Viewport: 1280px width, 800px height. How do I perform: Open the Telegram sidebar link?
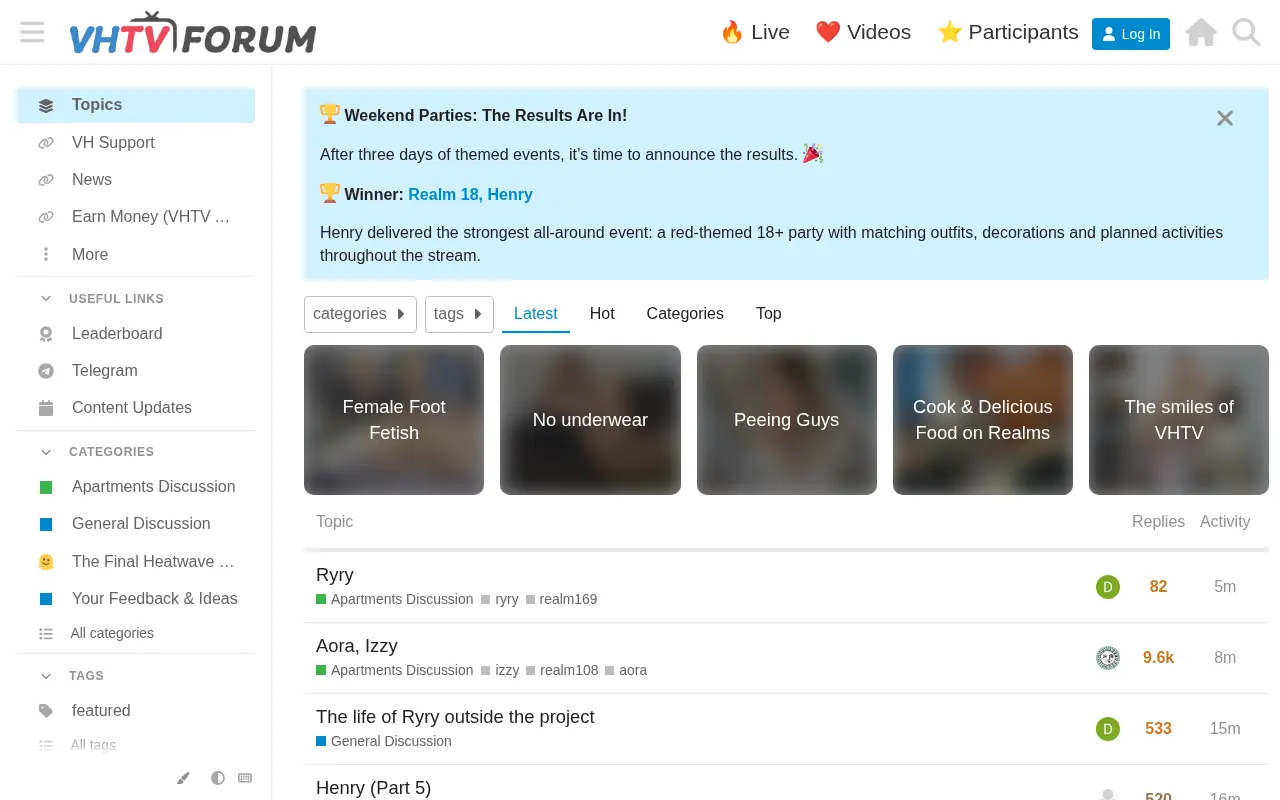point(136,370)
